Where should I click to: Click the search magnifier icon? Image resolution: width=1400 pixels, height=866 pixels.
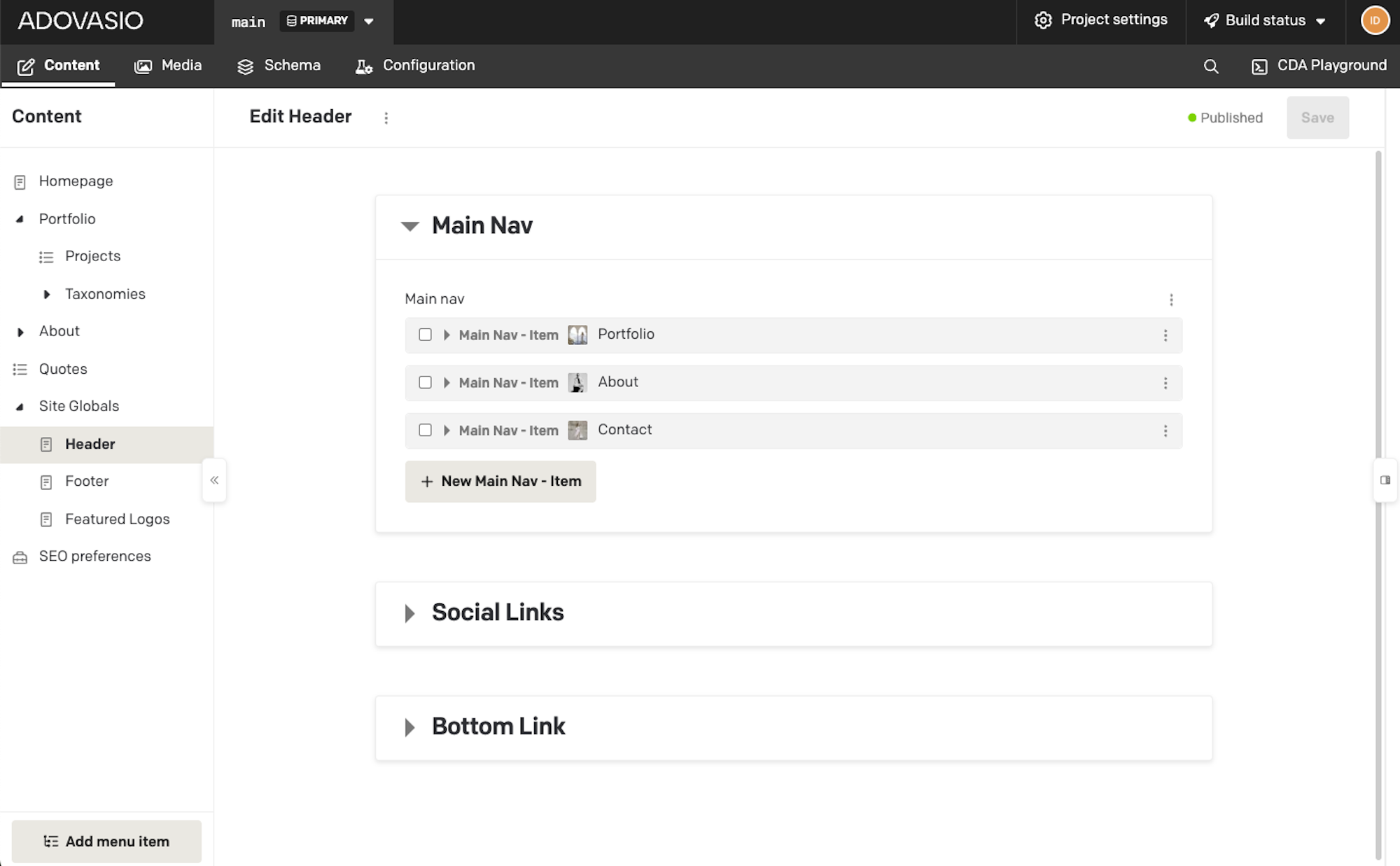1211,67
